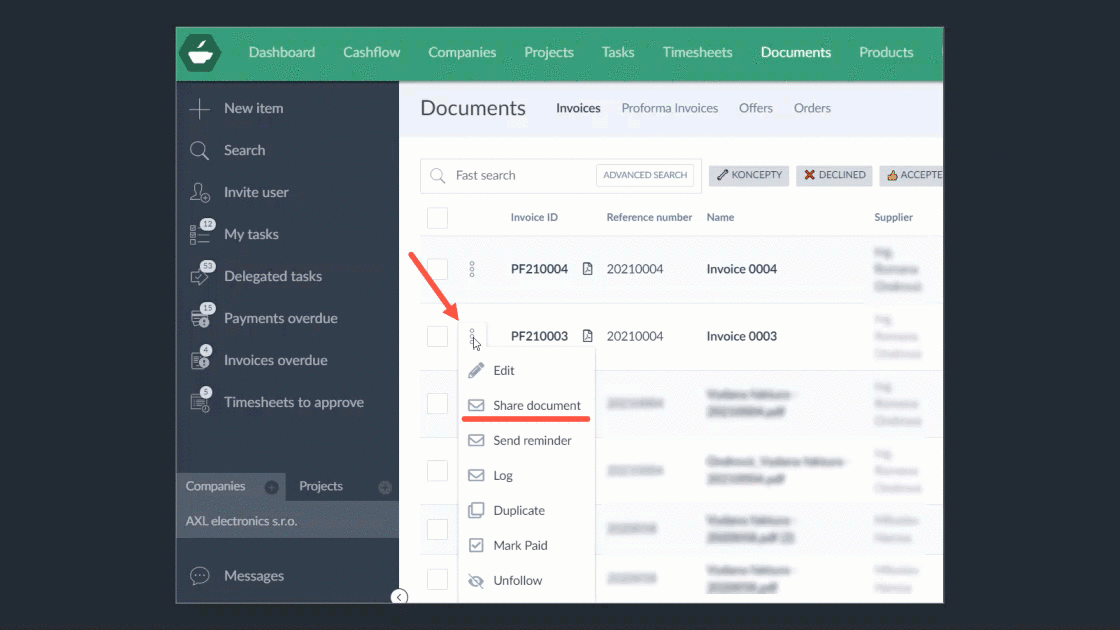Open the PDF icon next to PF210003
The width and height of the screenshot is (1120, 630).
click(x=587, y=336)
